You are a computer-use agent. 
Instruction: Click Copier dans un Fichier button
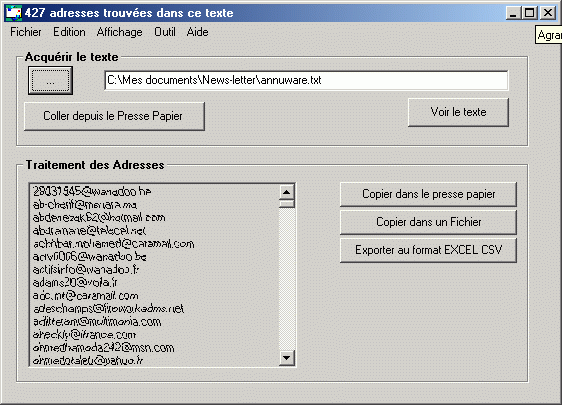[x=428, y=222]
